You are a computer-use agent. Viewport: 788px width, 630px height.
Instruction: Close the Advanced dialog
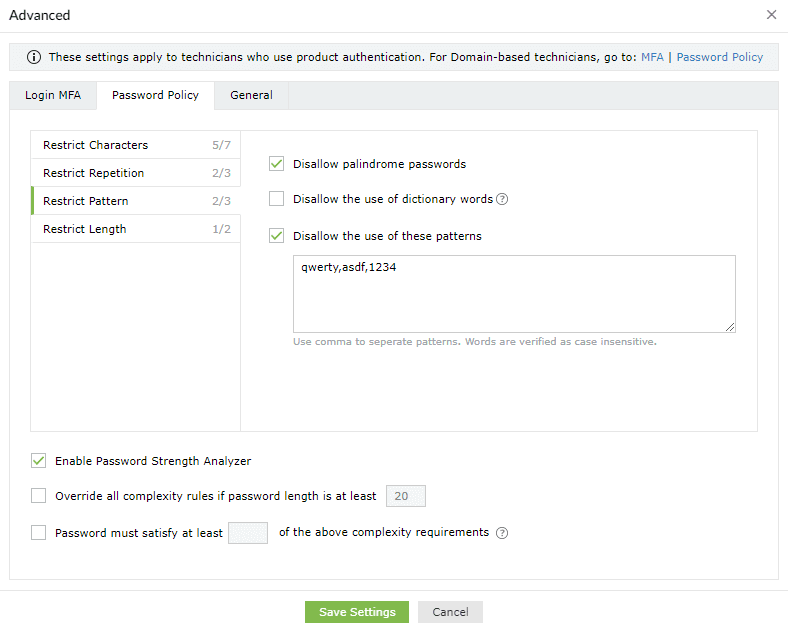point(771,15)
